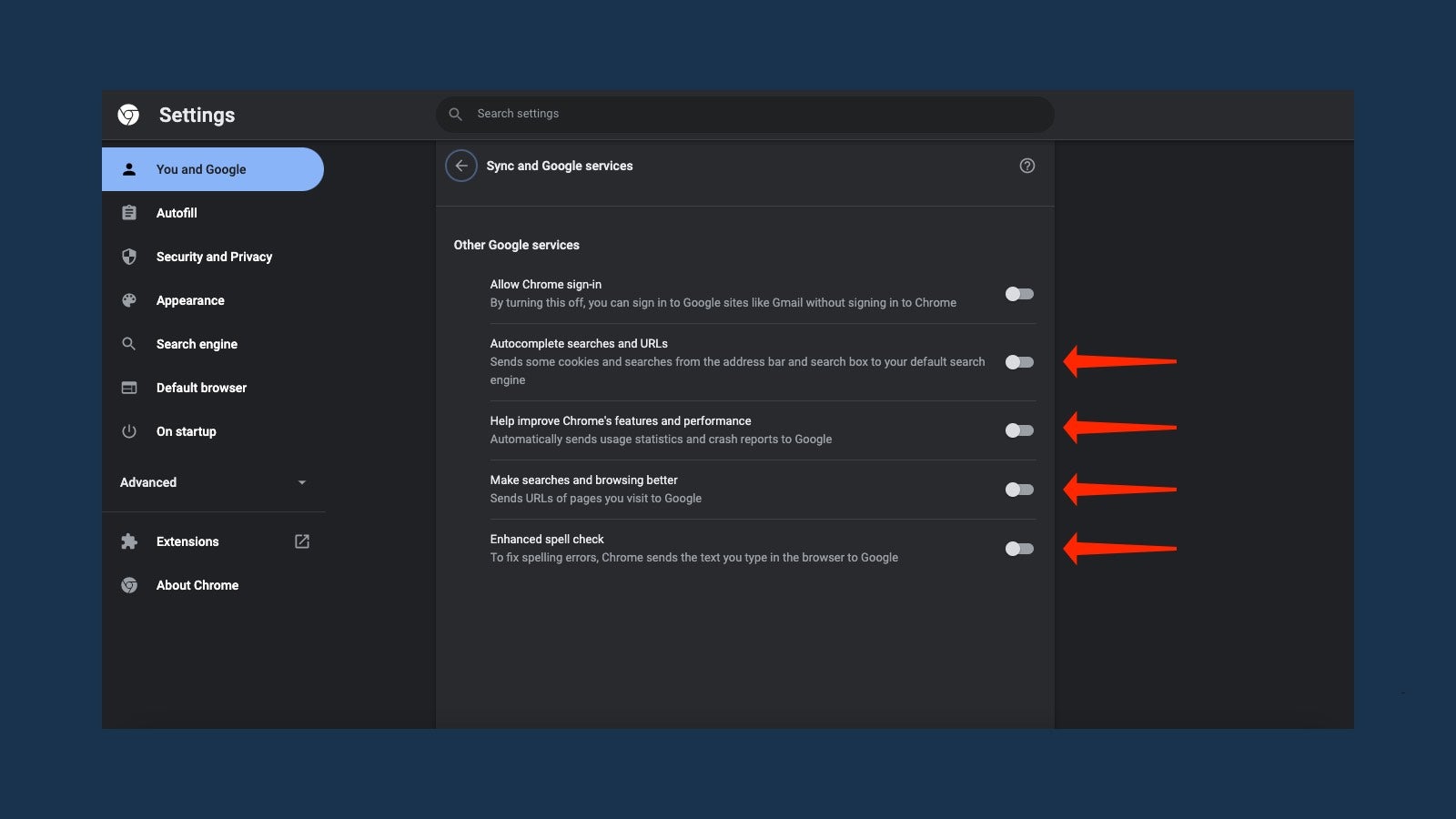Click the person icon for You and Google

129,169
